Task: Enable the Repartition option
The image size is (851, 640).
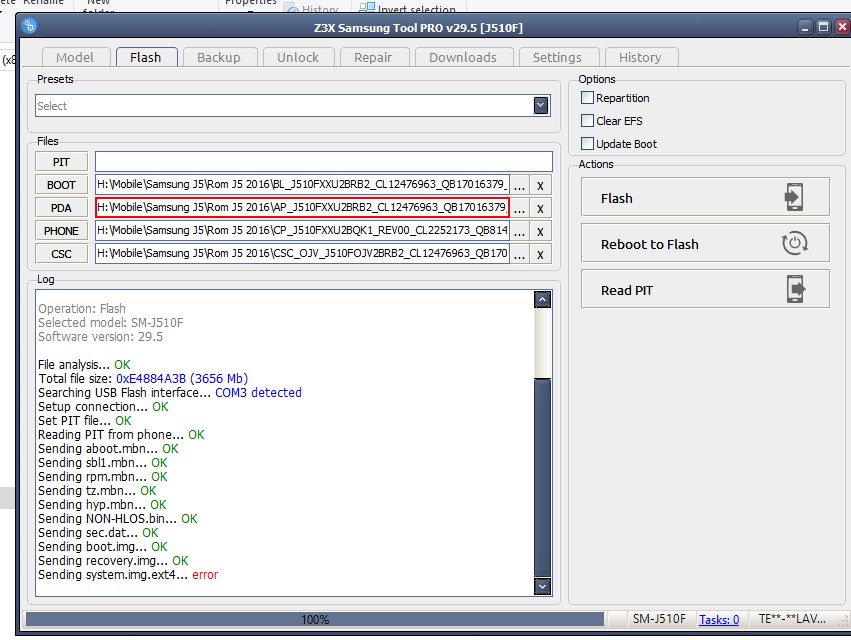Action: coord(587,98)
